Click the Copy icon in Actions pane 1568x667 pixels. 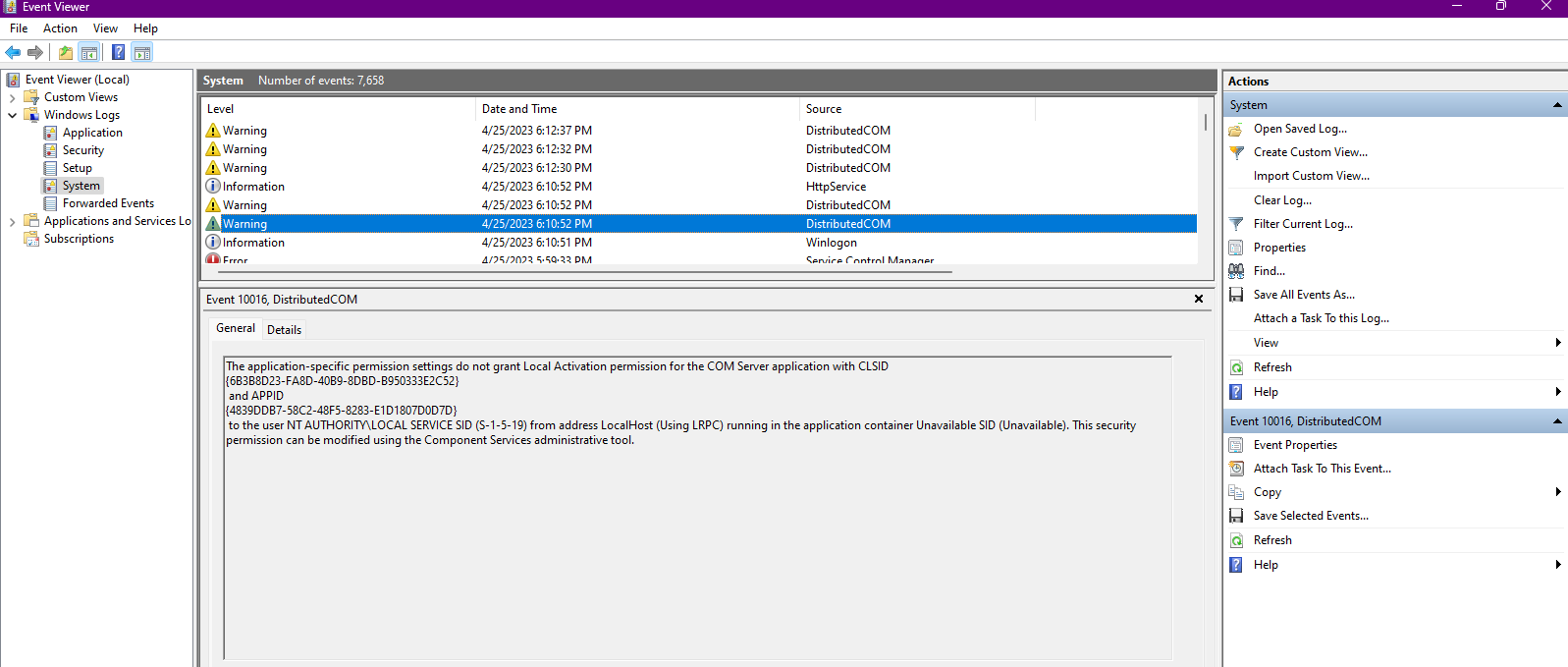pyautogui.click(x=1236, y=492)
